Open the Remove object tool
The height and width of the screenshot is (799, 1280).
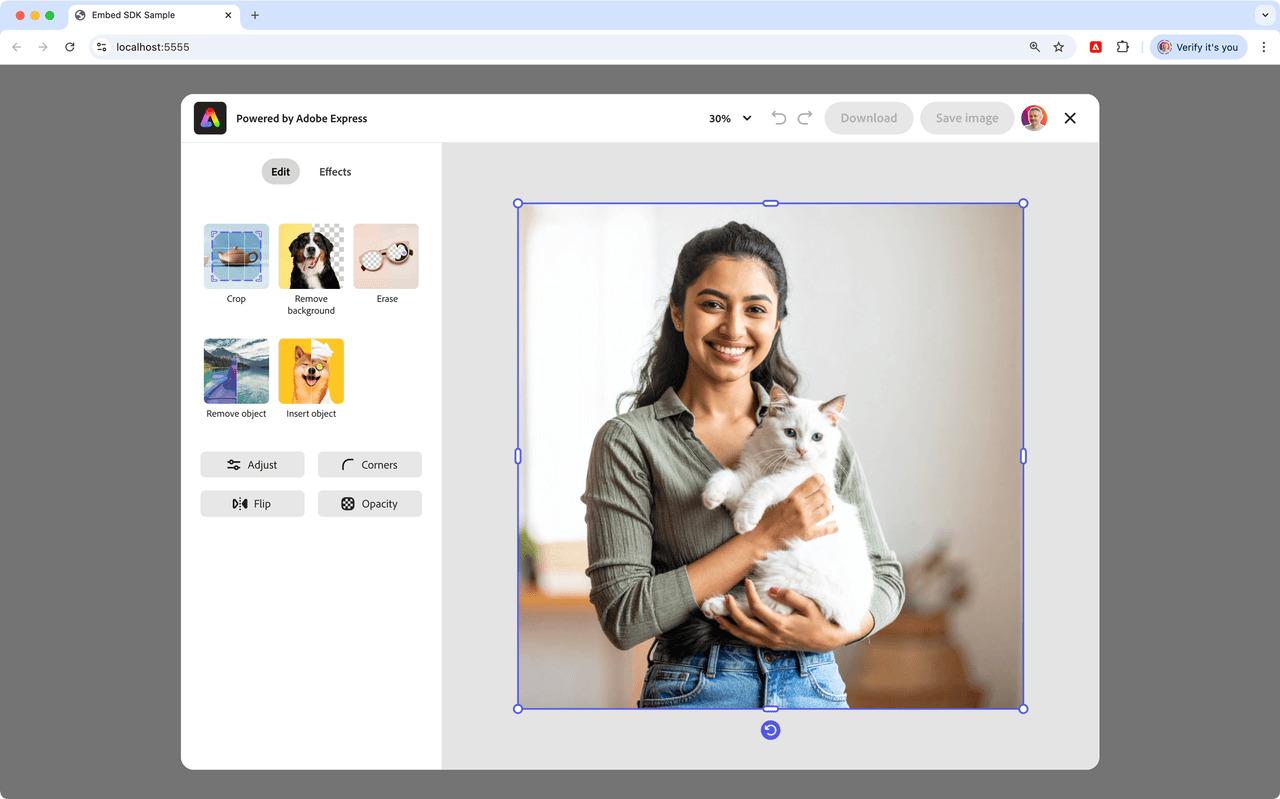236,371
